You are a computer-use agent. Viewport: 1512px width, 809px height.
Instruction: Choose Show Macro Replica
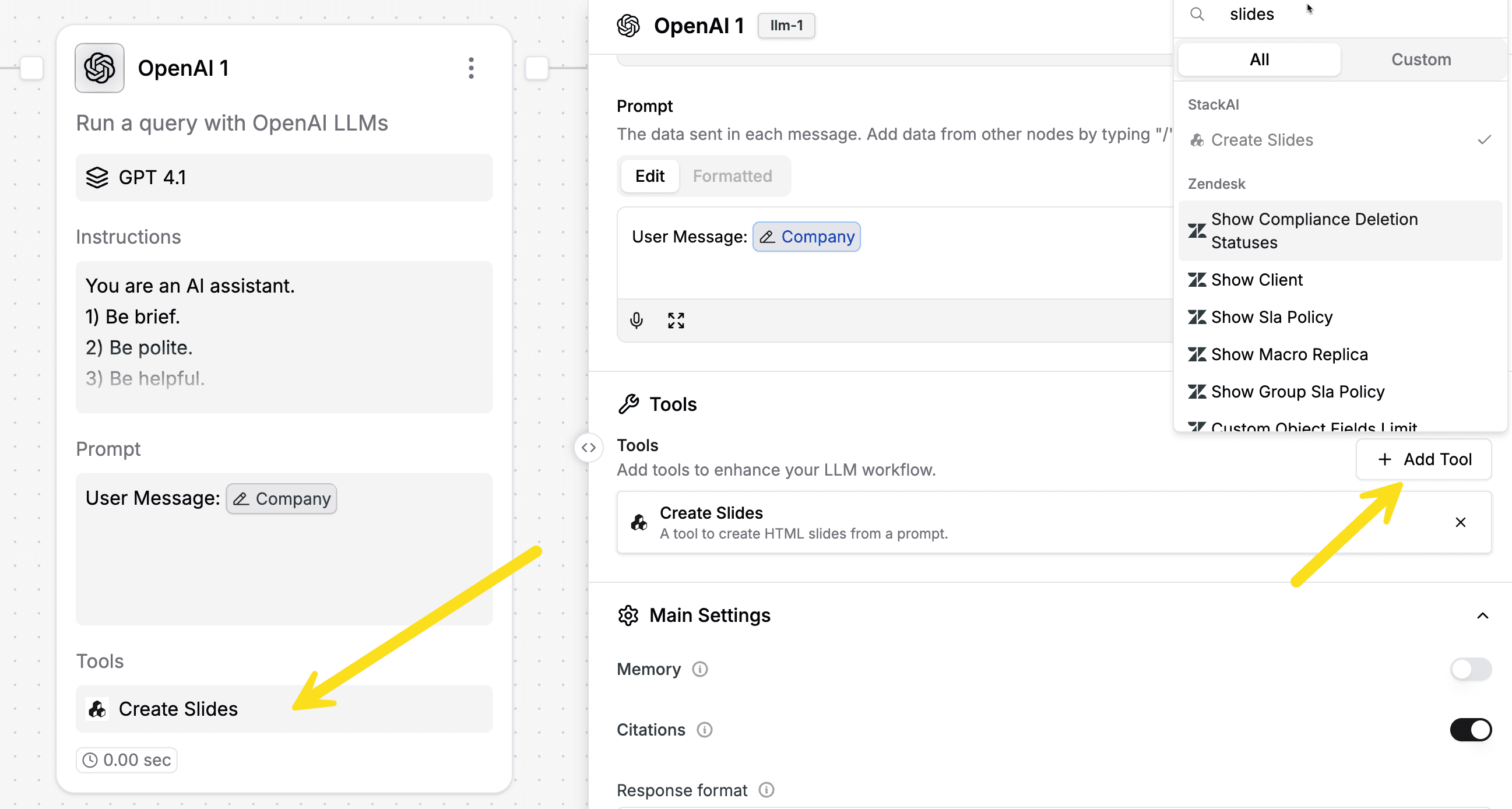coord(1340,354)
